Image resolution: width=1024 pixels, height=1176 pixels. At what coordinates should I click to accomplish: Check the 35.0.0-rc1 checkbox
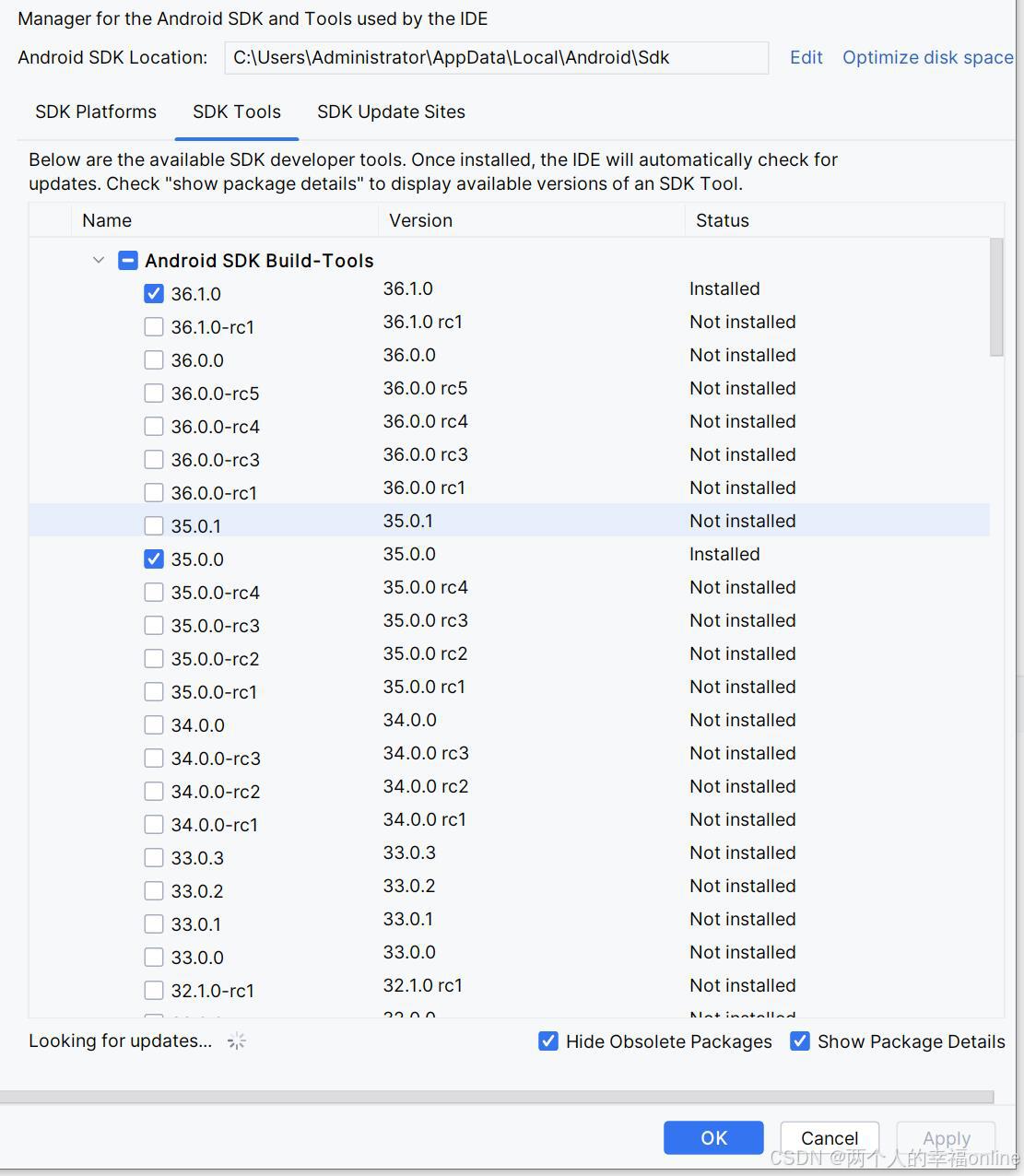coord(154,692)
